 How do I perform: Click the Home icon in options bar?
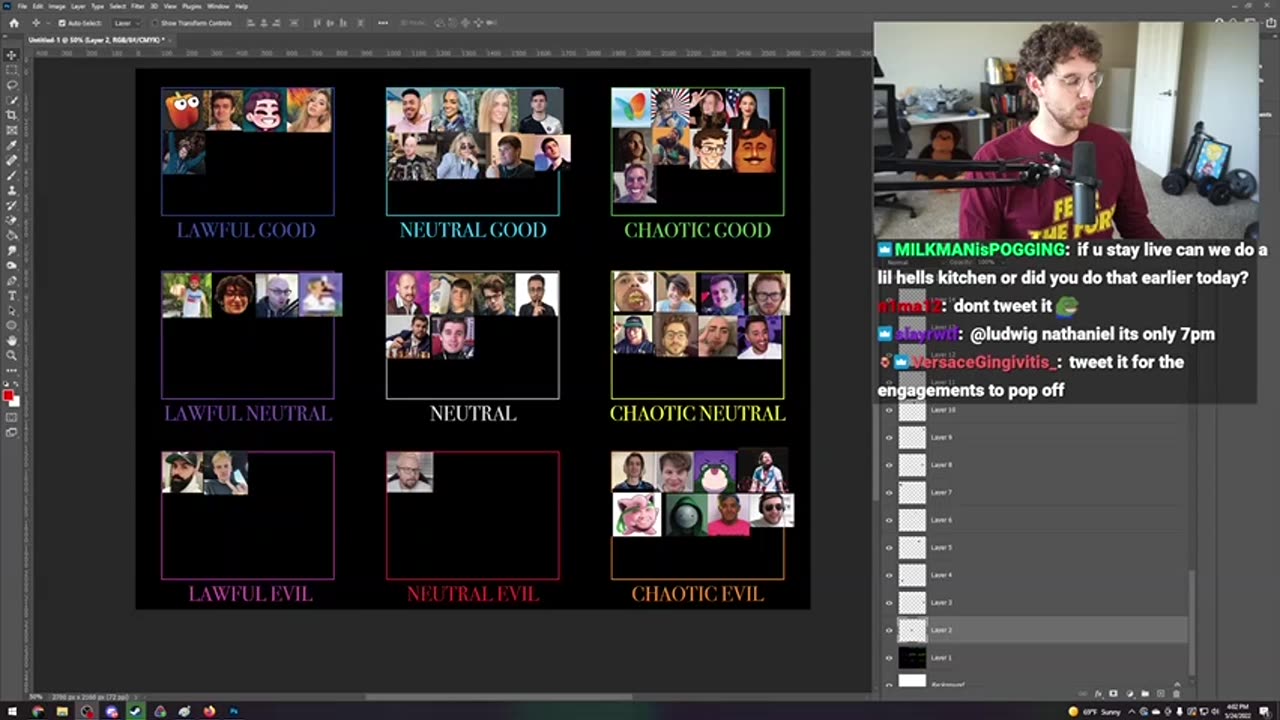(14, 23)
